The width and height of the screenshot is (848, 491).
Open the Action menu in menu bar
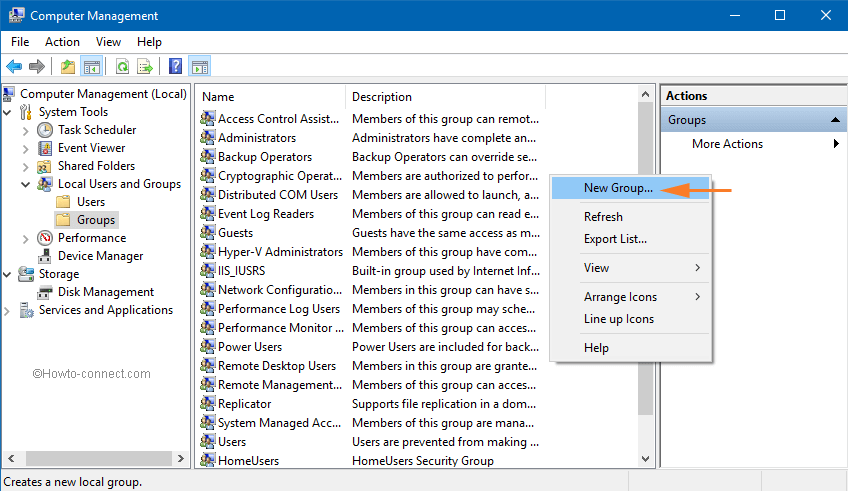tap(62, 42)
